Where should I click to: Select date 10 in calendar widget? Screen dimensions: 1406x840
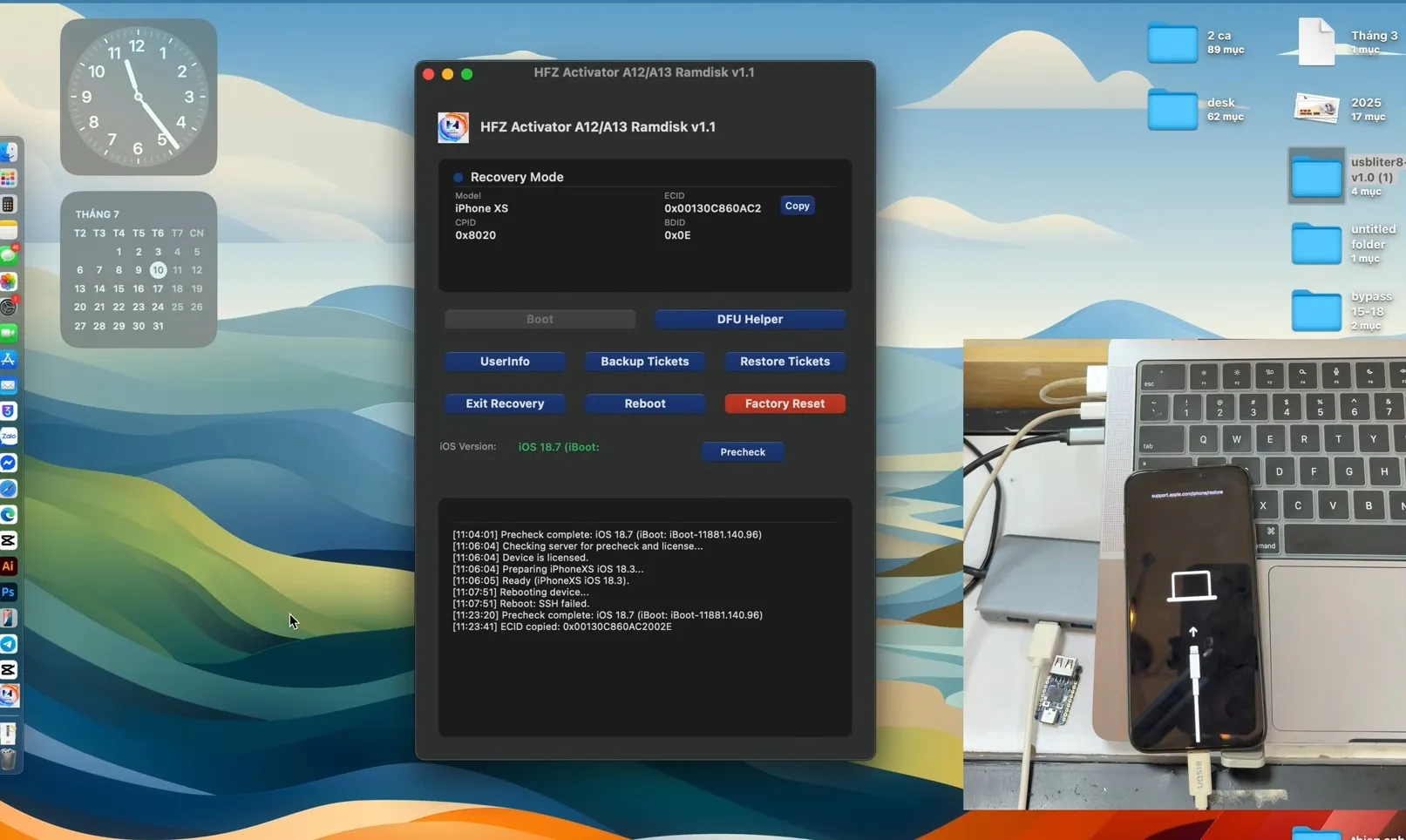pyautogui.click(x=158, y=270)
